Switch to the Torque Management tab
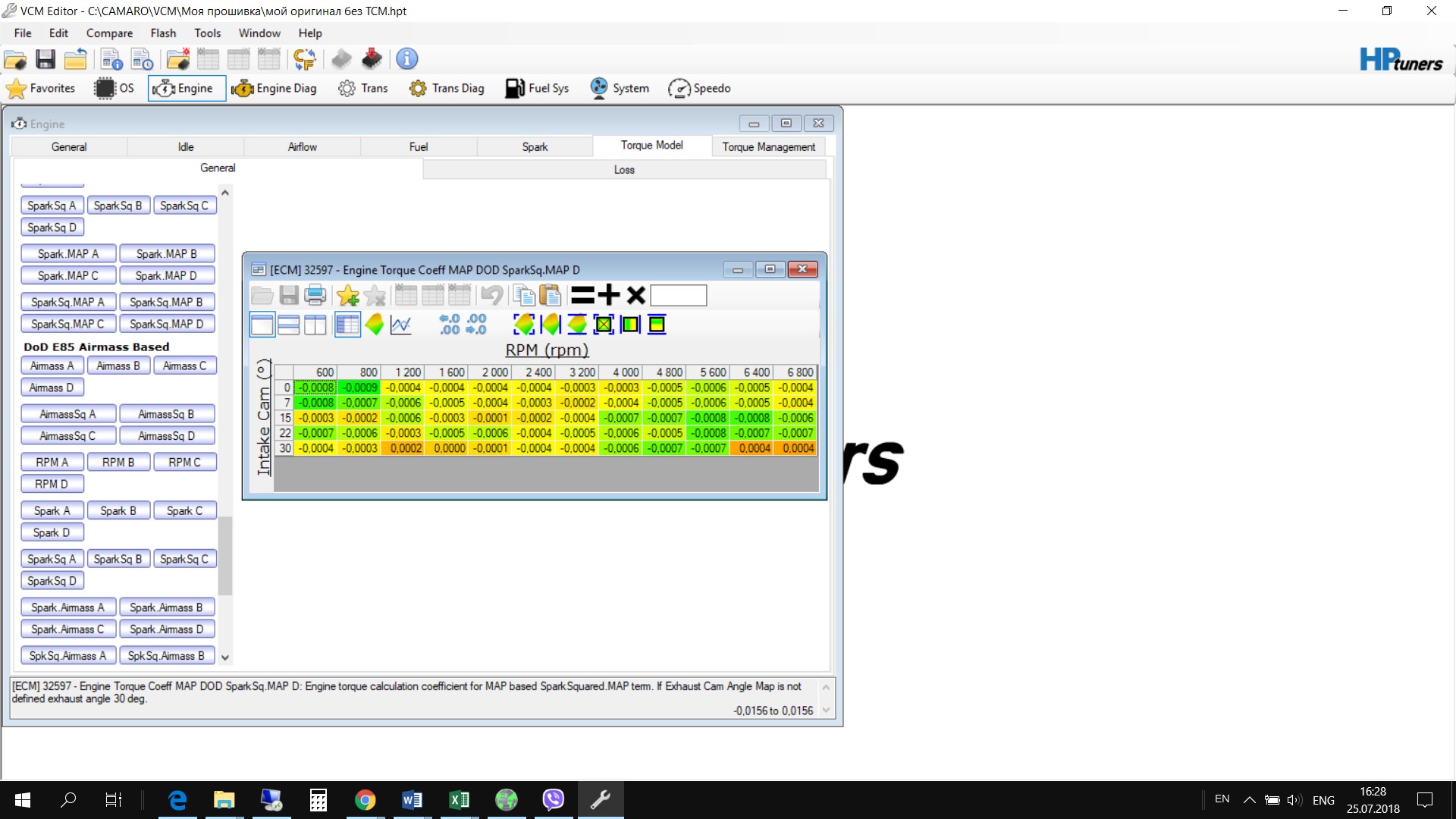 (x=768, y=147)
